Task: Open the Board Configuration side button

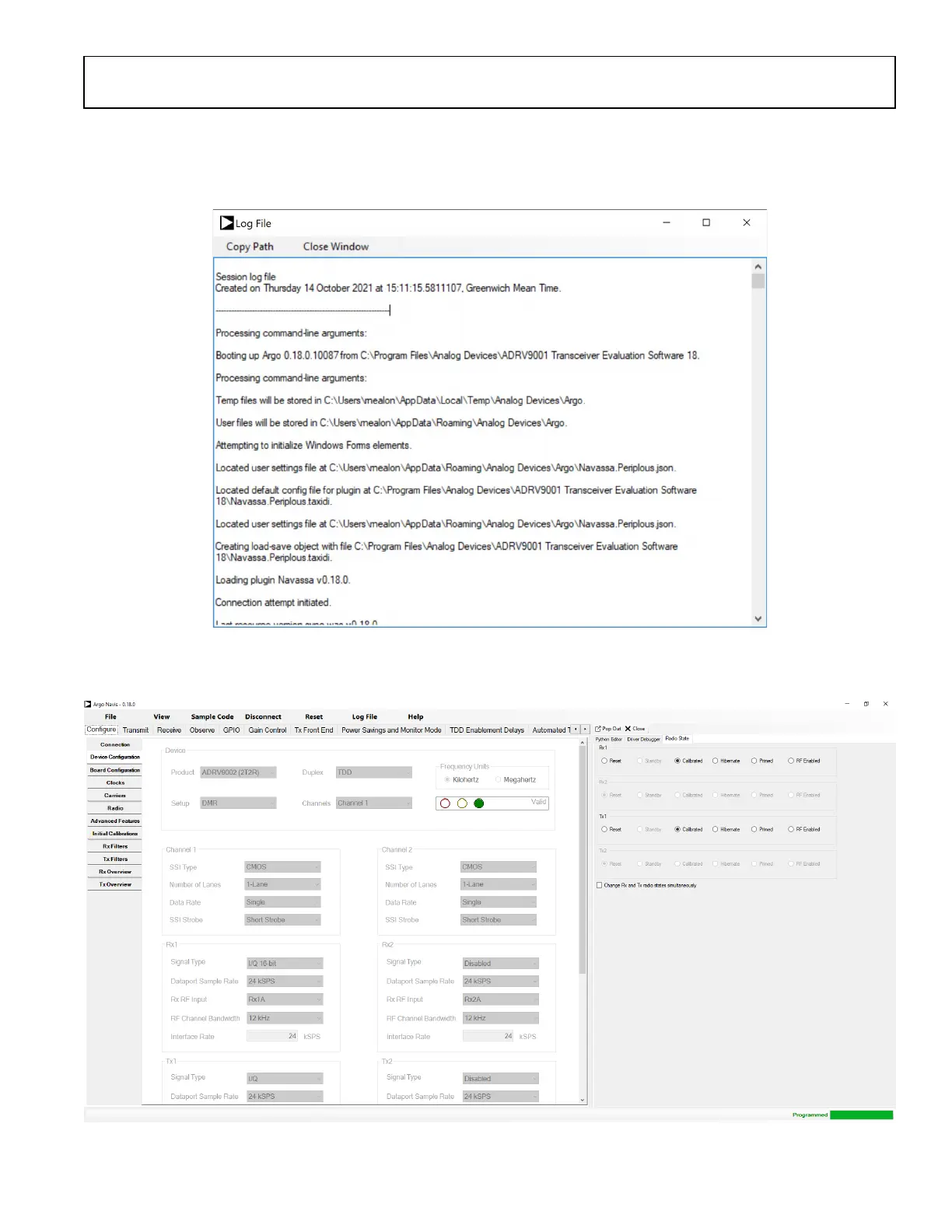Action: (x=115, y=770)
